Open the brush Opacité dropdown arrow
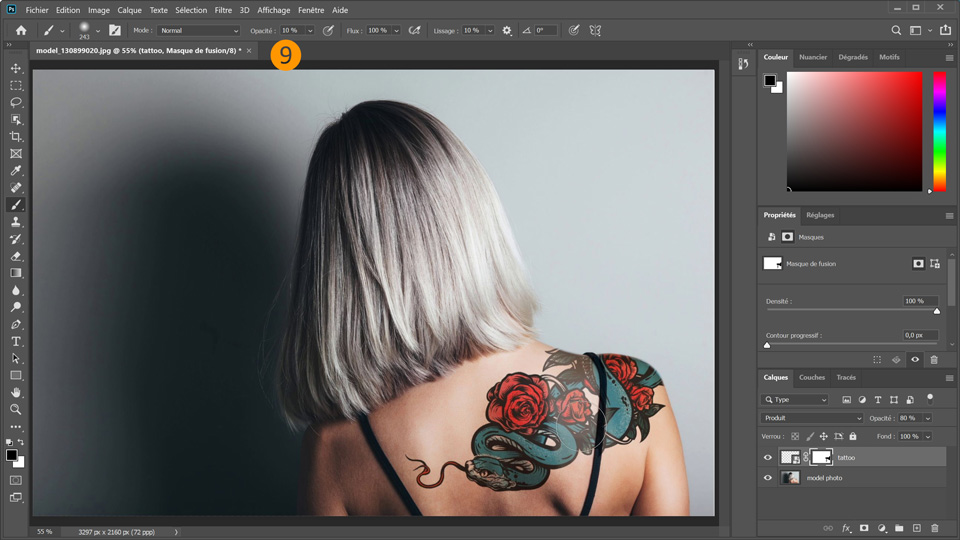This screenshot has width=960, height=540. click(x=310, y=31)
